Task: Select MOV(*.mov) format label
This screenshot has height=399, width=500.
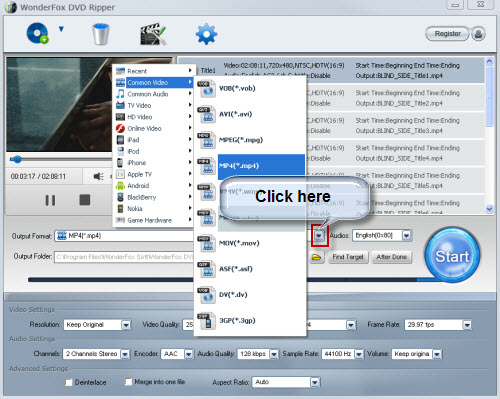Action: (239, 243)
